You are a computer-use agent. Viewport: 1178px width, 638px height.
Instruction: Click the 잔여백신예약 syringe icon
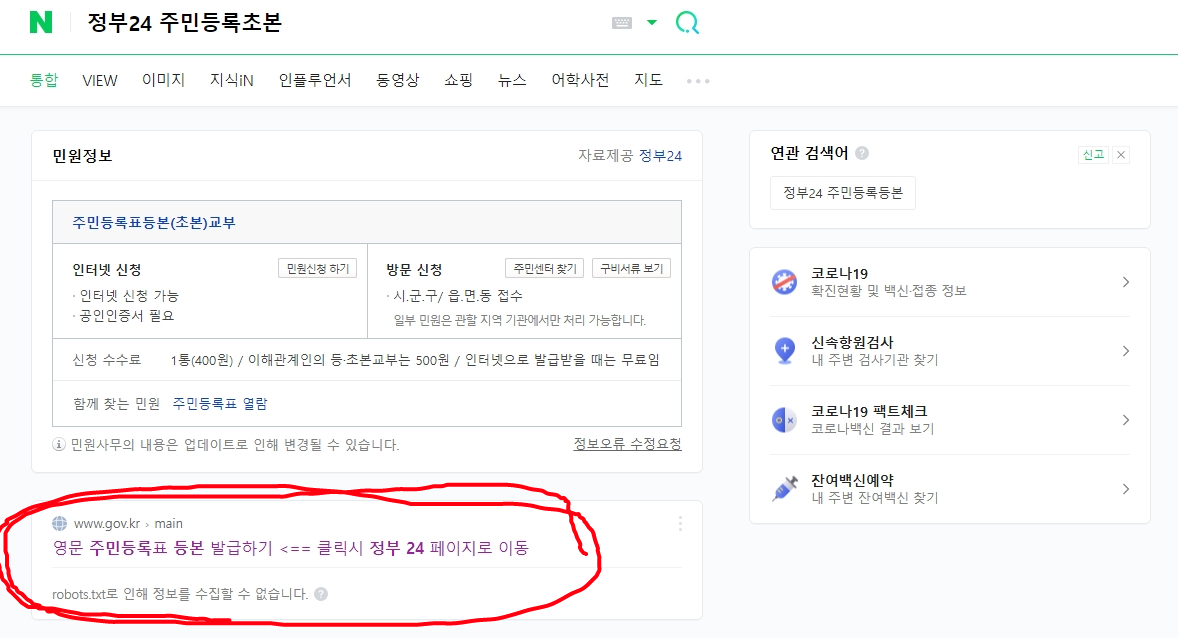784,488
